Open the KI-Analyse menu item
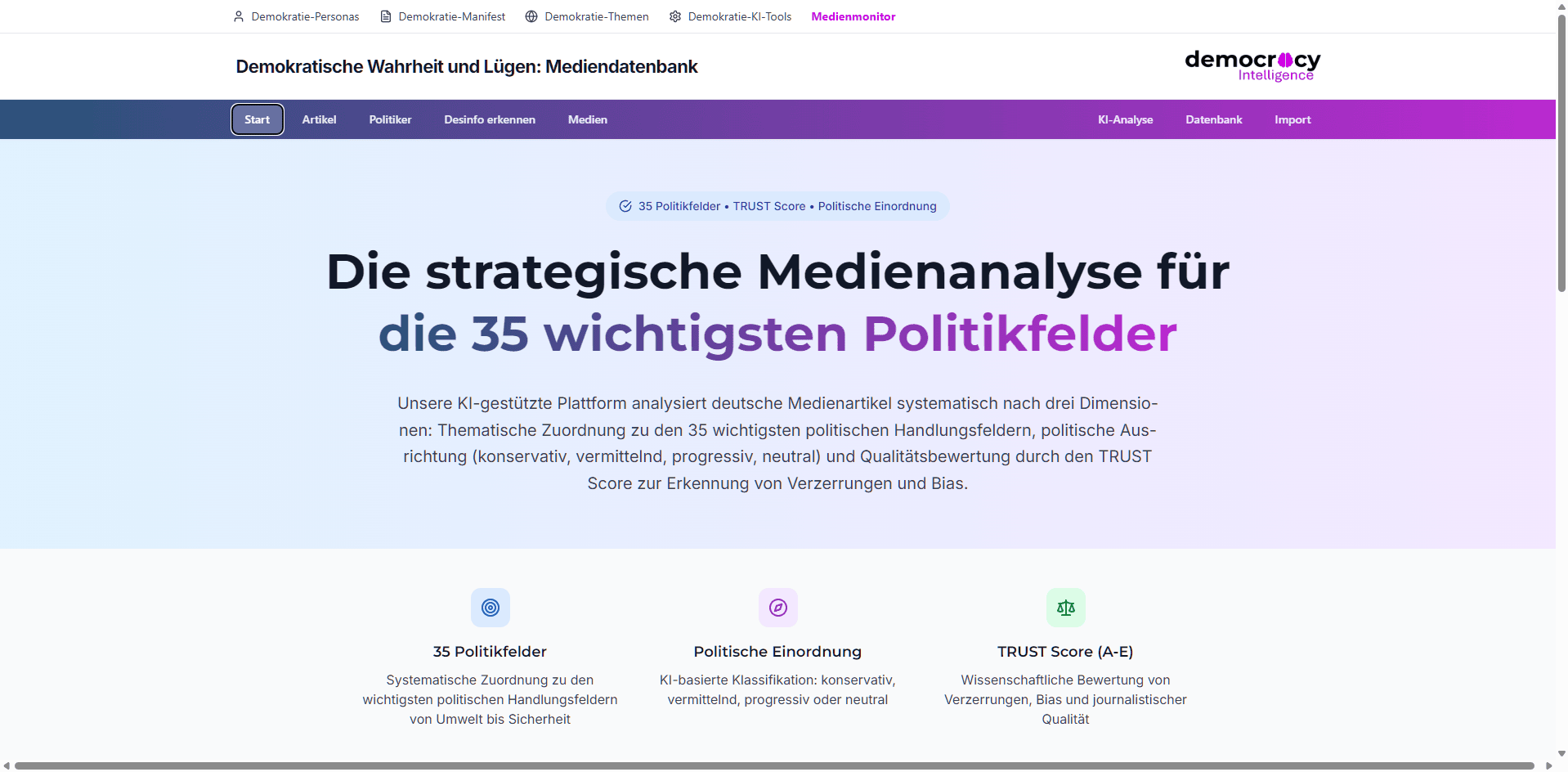 click(1126, 119)
